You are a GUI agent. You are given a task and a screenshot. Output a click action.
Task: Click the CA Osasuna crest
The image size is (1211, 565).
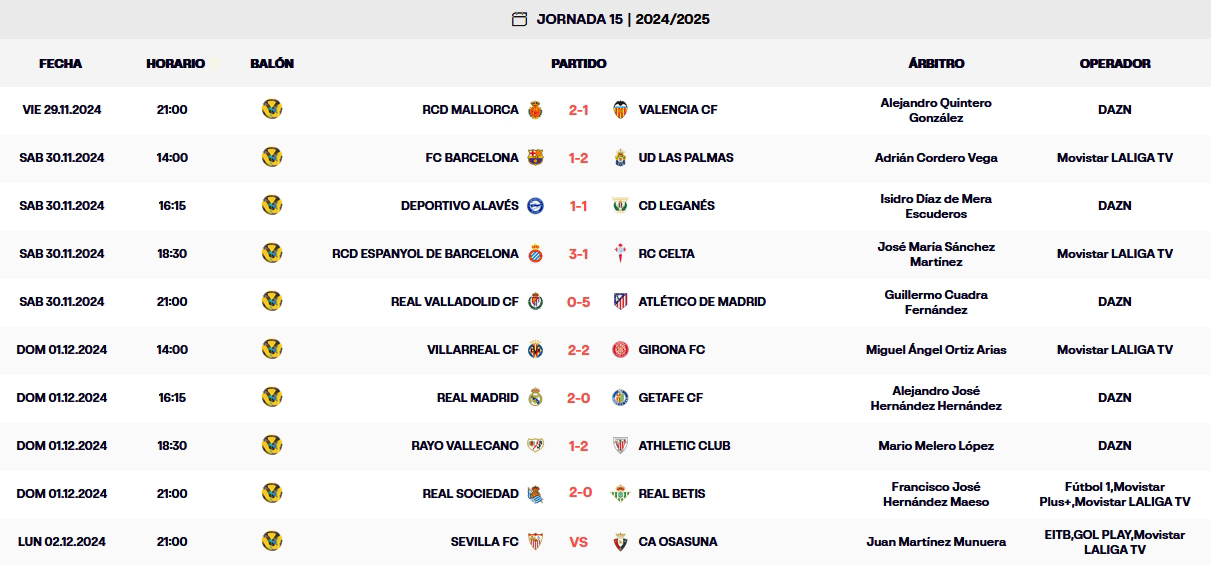[620, 542]
